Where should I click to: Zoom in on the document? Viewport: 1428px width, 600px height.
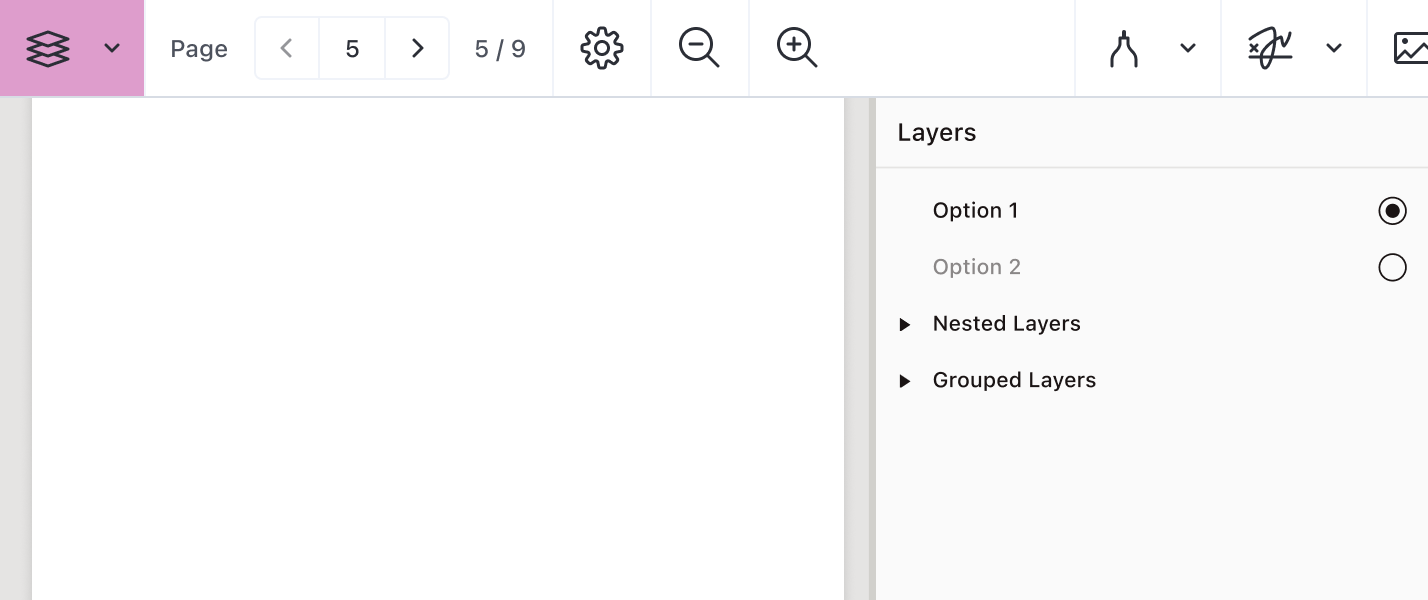(796, 48)
